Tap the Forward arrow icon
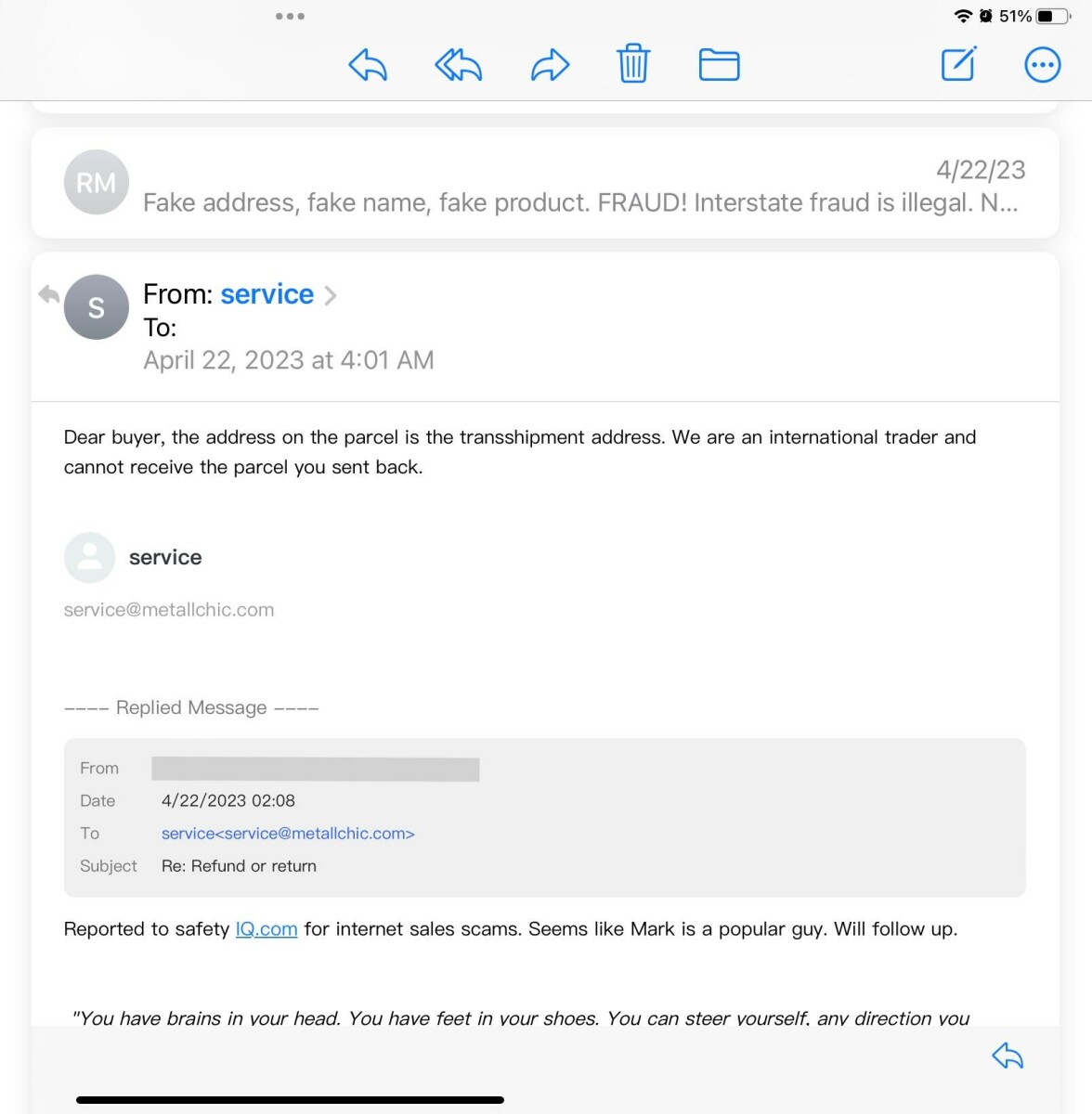The height and width of the screenshot is (1114, 1092). tap(550, 65)
